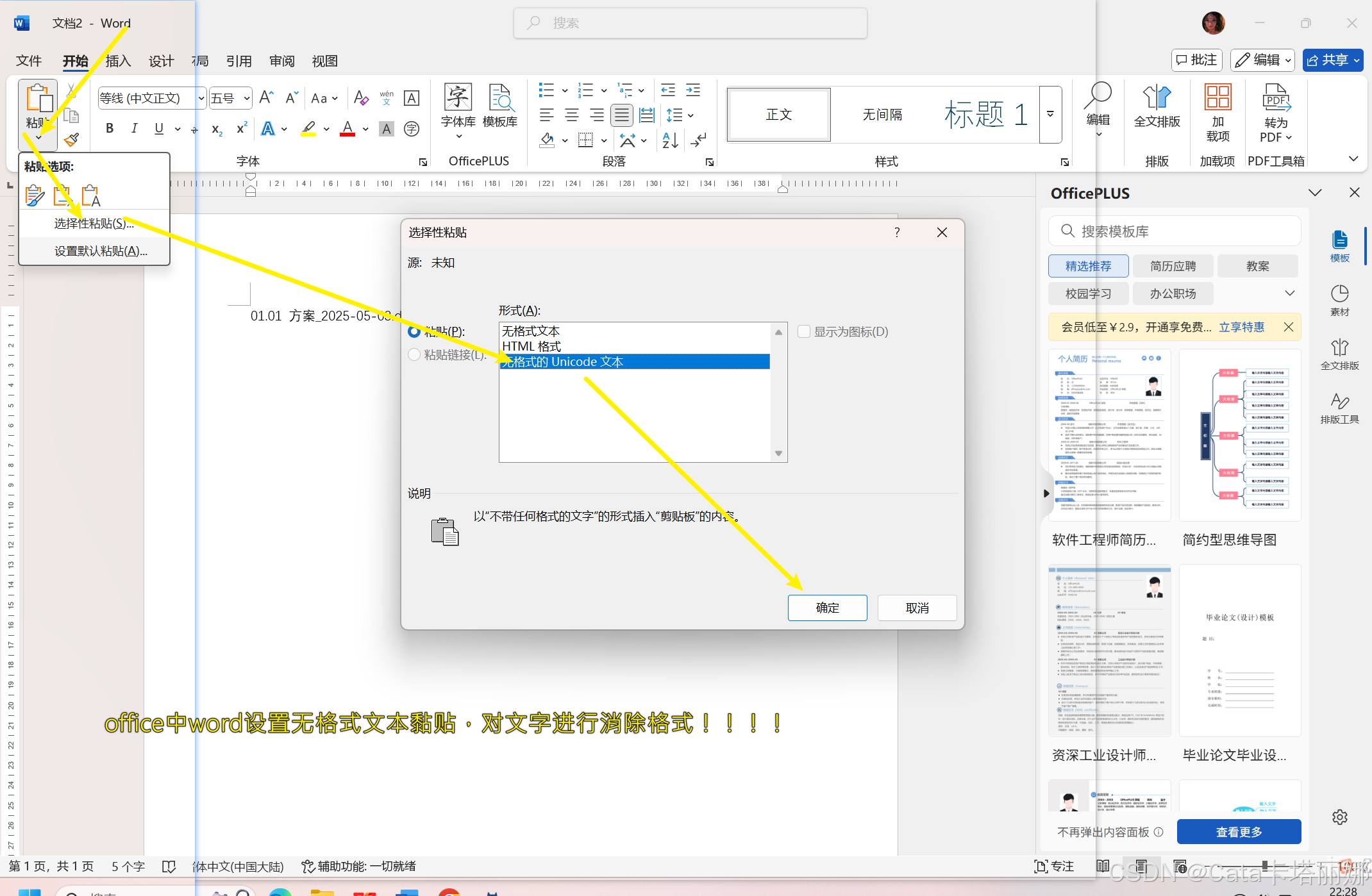Image resolution: width=1372 pixels, height=896 pixels.
Task: Click the template library search box
Action: click(1173, 231)
